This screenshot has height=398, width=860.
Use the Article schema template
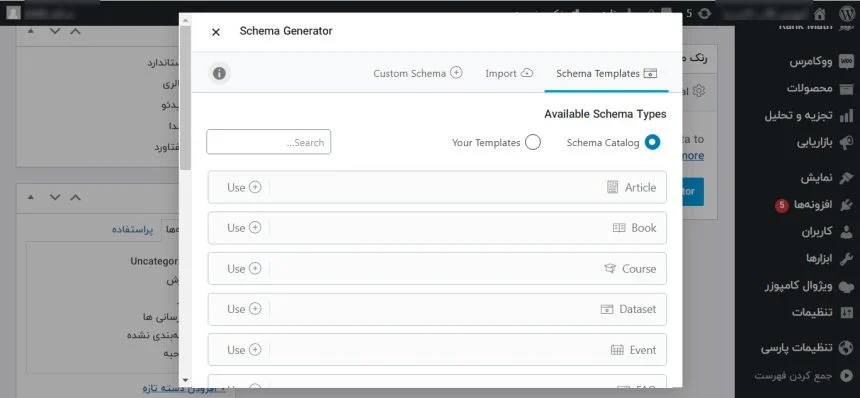[244, 187]
